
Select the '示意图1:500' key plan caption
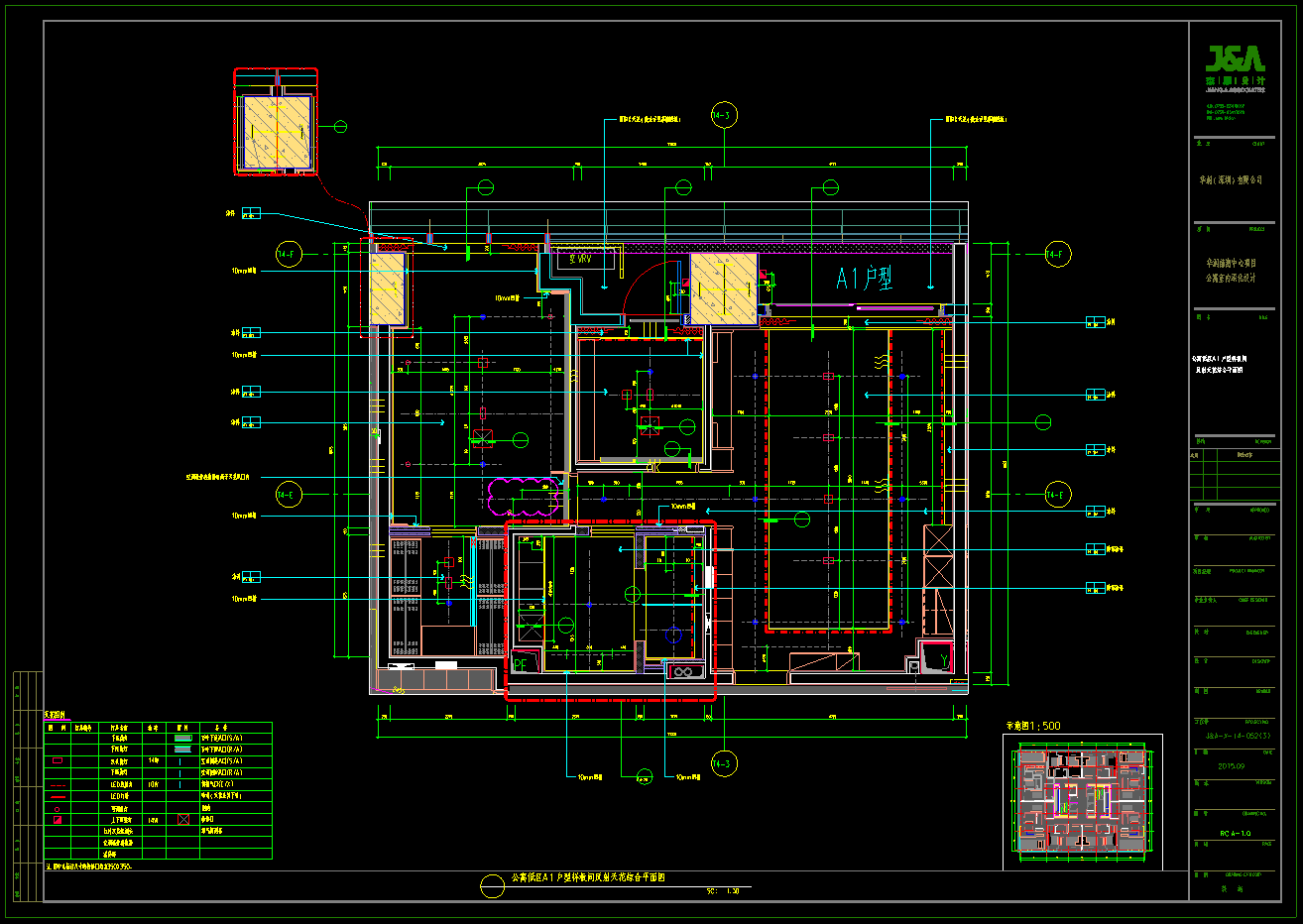click(1033, 726)
